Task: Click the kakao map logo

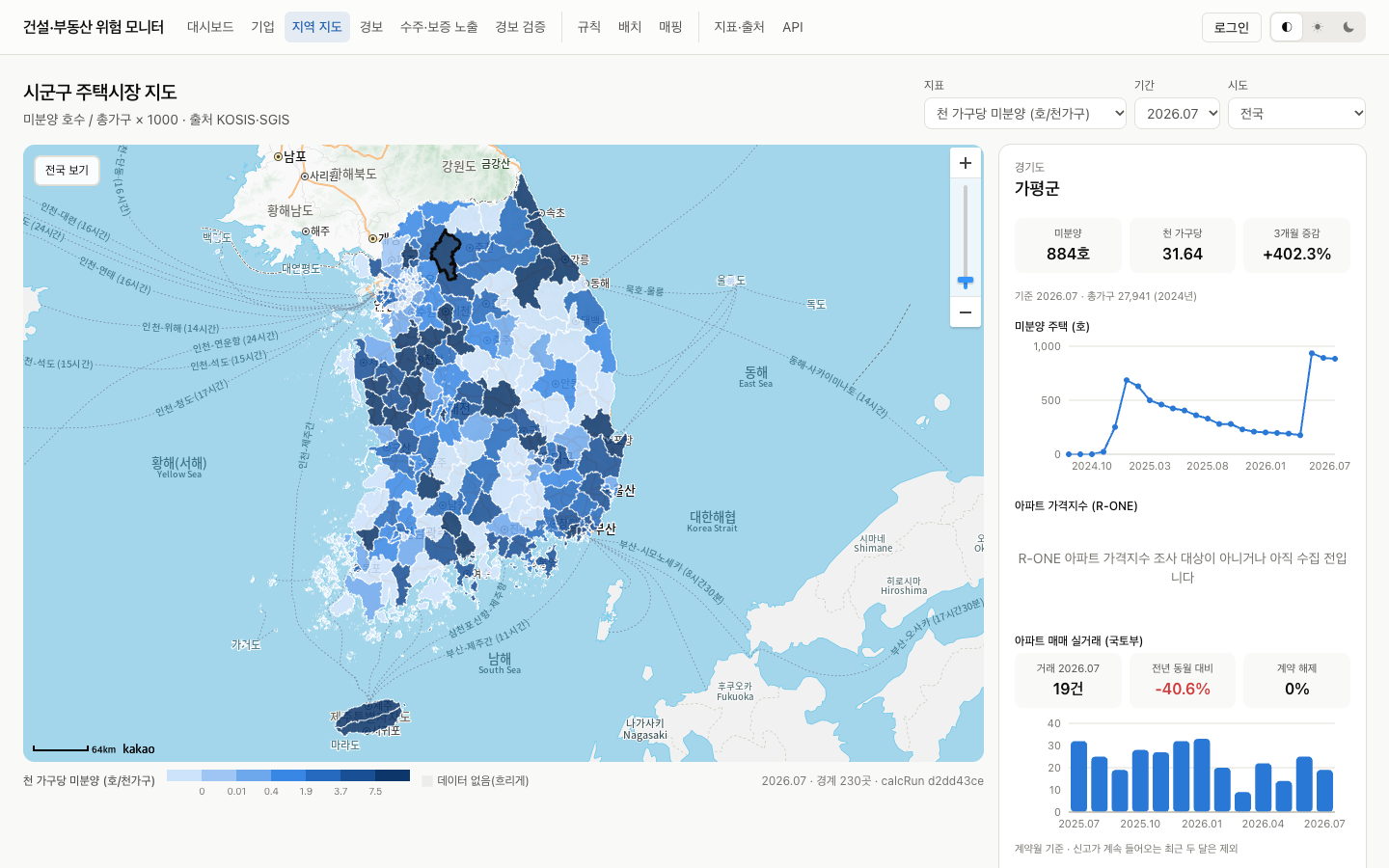Action: click(x=138, y=748)
